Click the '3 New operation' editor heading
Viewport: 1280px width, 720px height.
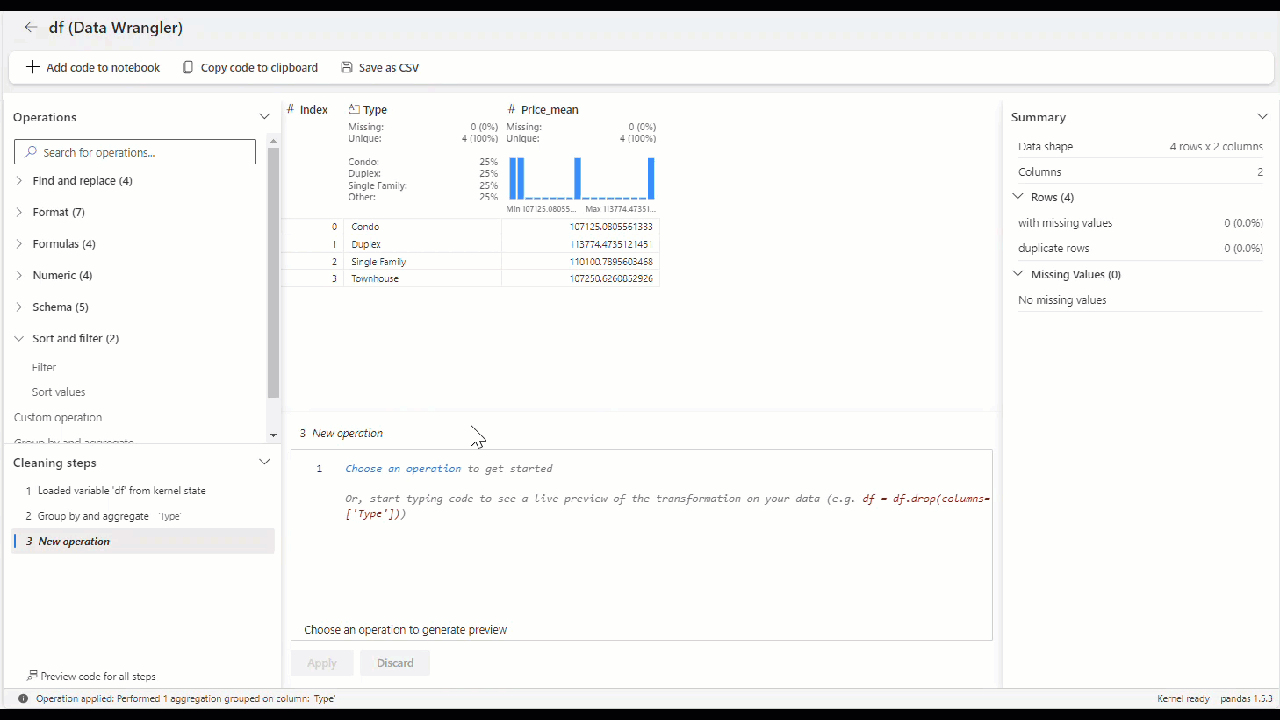tap(341, 433)
